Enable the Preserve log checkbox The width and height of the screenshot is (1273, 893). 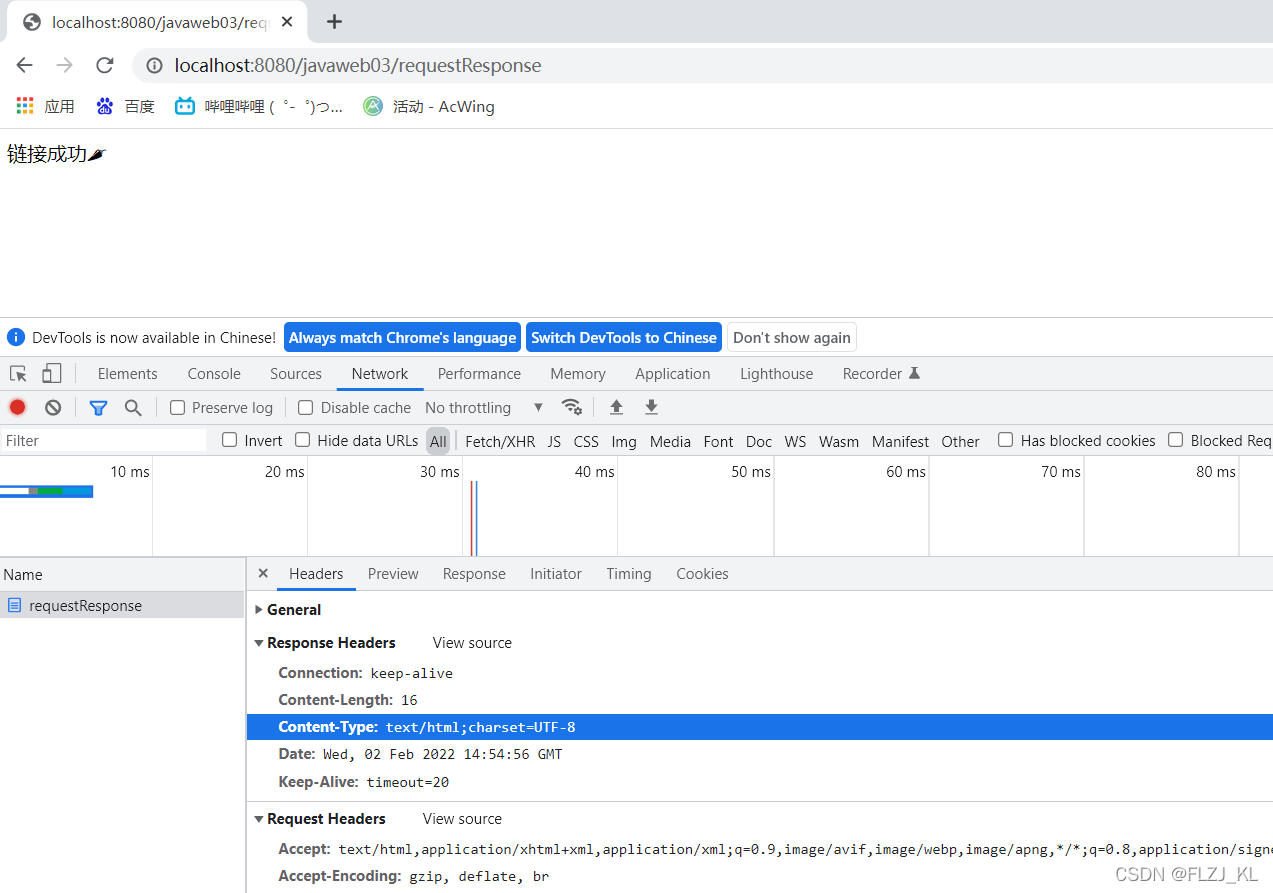(x=177, y=407)
